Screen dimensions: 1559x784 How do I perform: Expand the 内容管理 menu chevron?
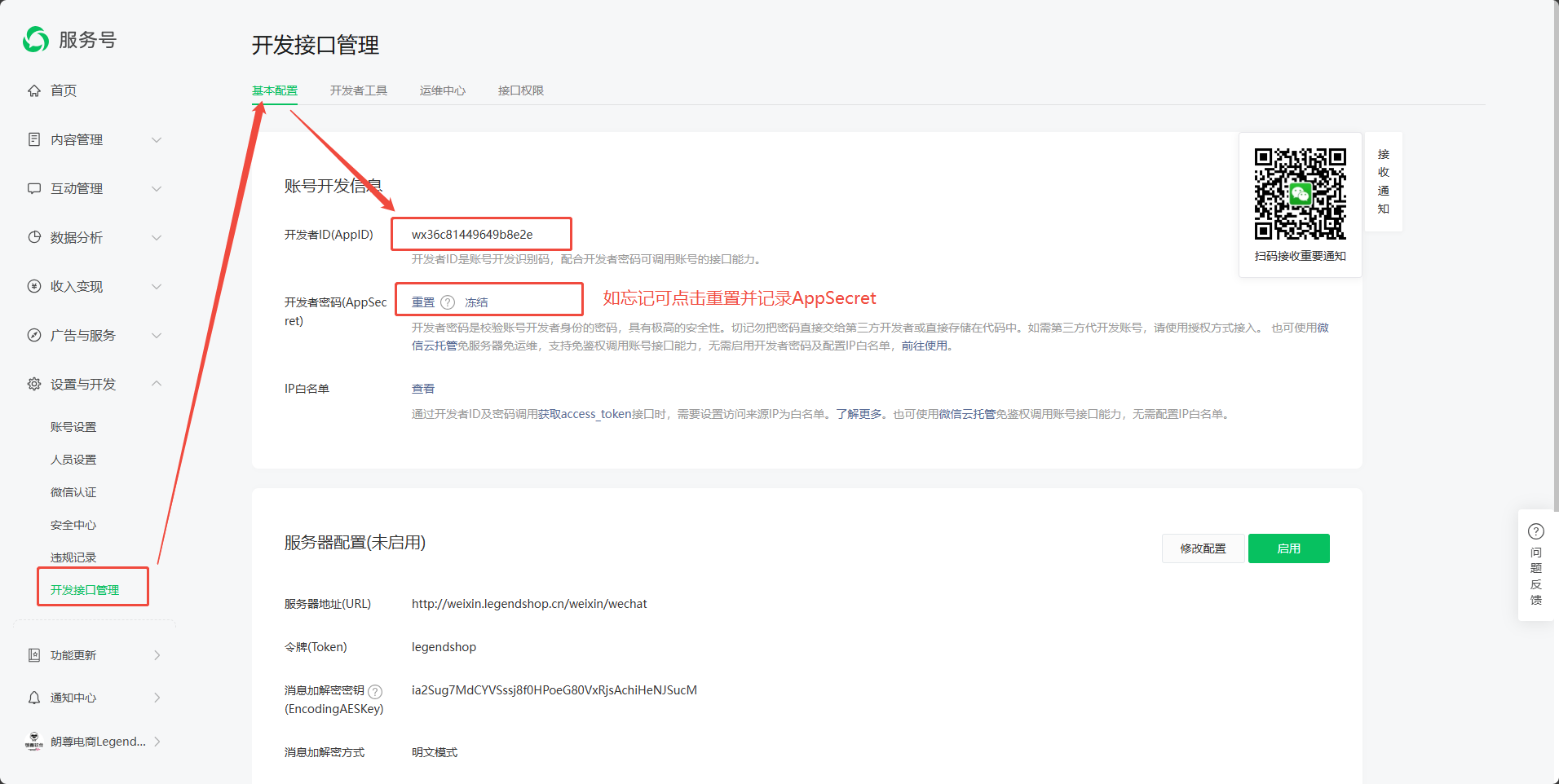point(157,140)
